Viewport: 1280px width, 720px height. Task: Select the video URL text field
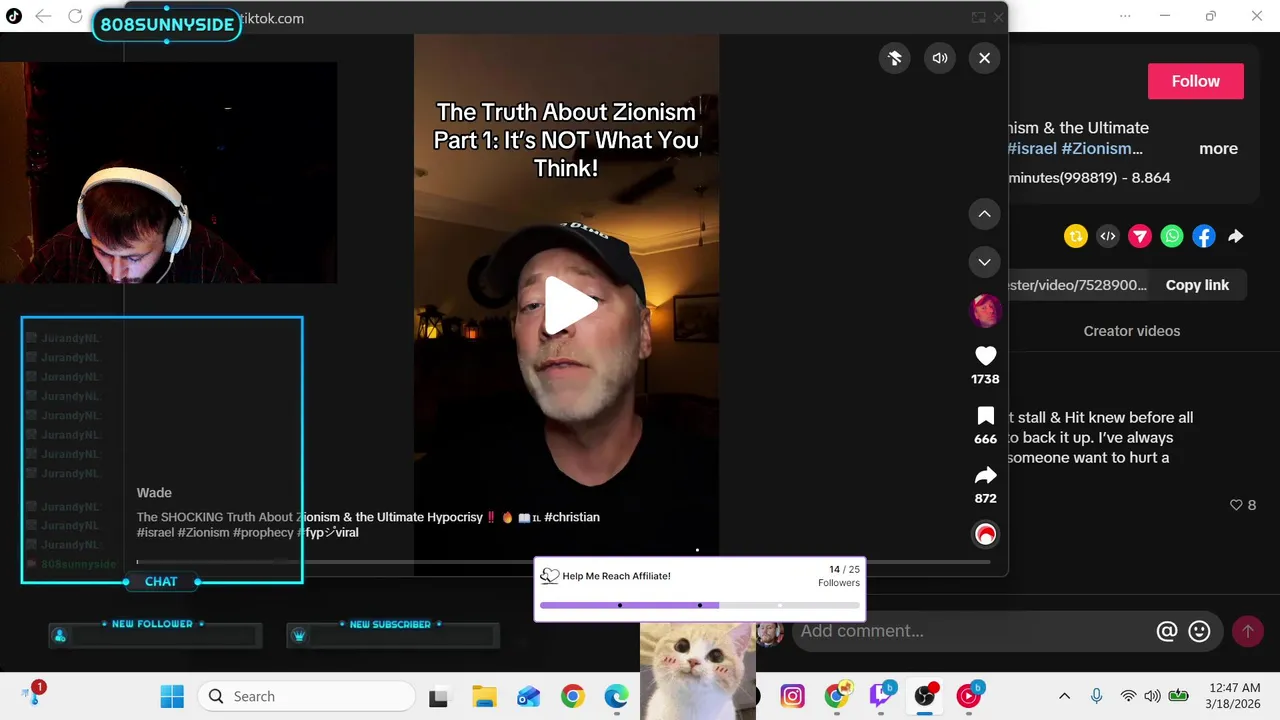(x=1078, y=285)
